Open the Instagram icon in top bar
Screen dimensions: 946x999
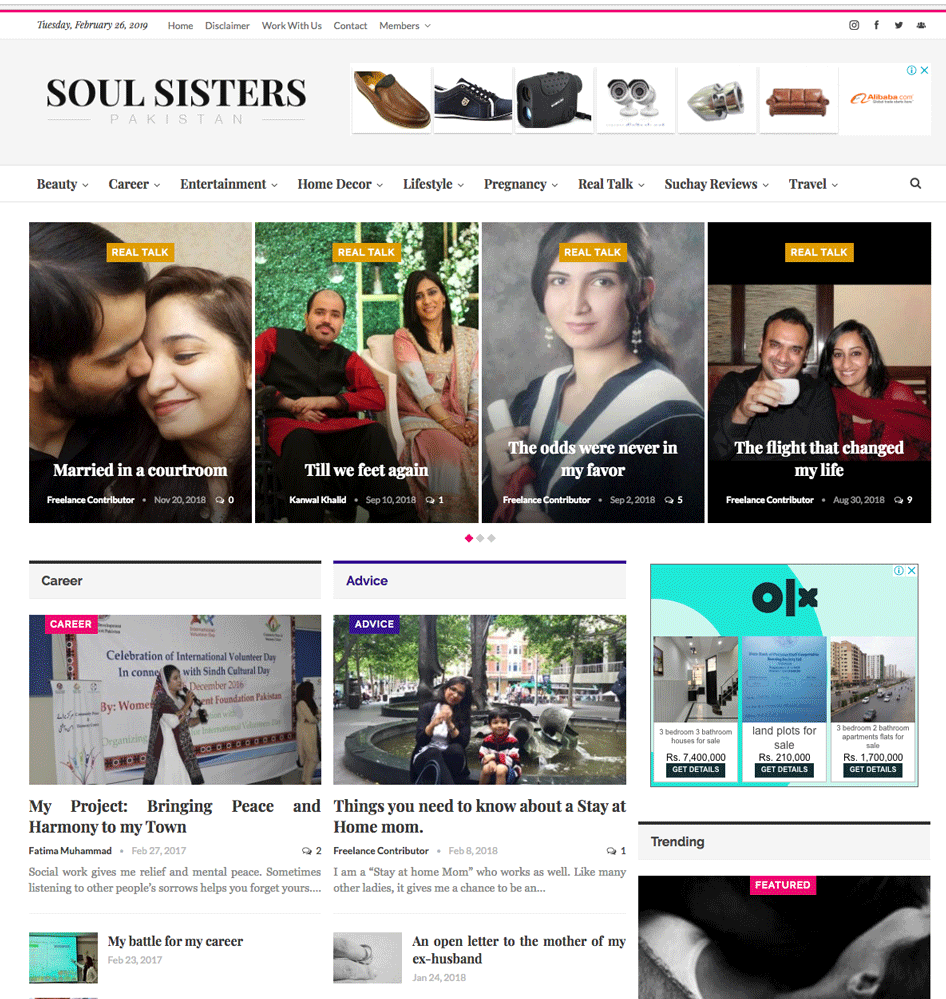click(x=854, y=25)
